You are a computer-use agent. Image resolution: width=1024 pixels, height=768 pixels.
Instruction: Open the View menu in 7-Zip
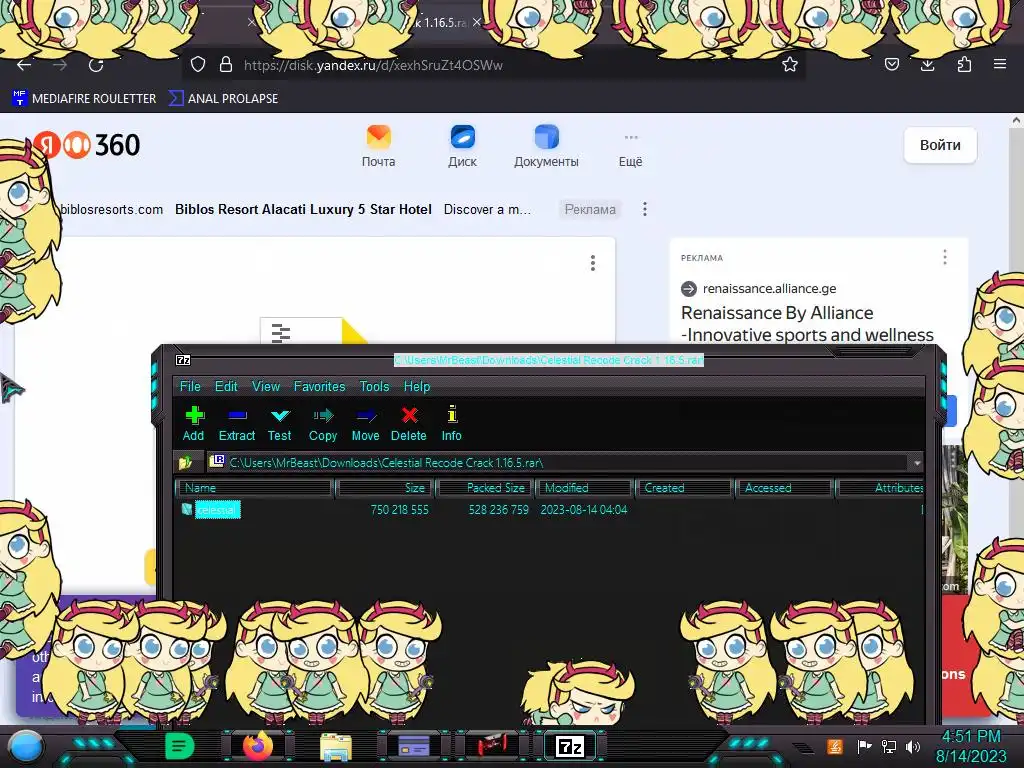point(266,387)
